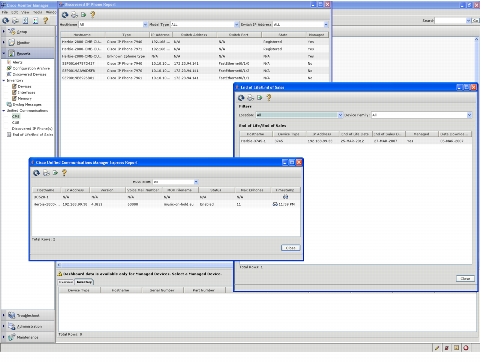
Task: Collapse the Reports section in sidebar
Action: pos(4,53)
